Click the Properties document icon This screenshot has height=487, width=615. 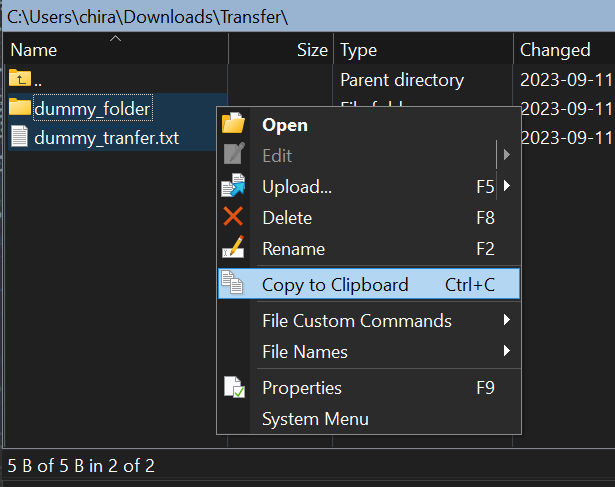[x=233, y=388]
